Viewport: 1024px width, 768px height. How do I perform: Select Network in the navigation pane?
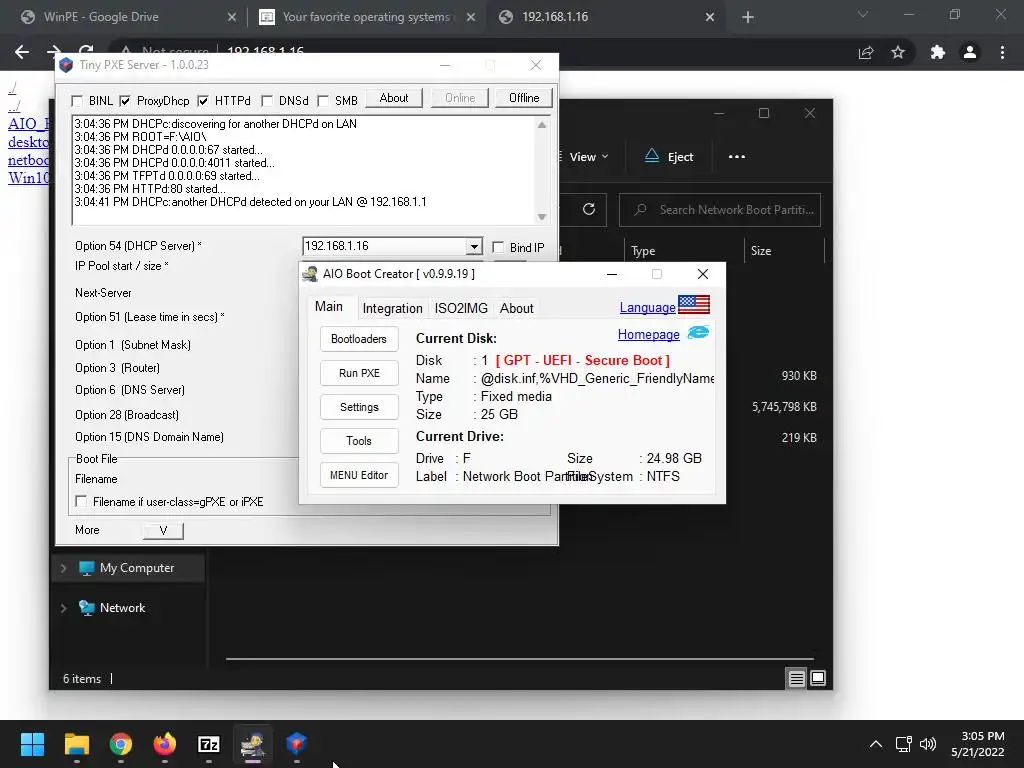pyautogui.click(x=122, y=608)
